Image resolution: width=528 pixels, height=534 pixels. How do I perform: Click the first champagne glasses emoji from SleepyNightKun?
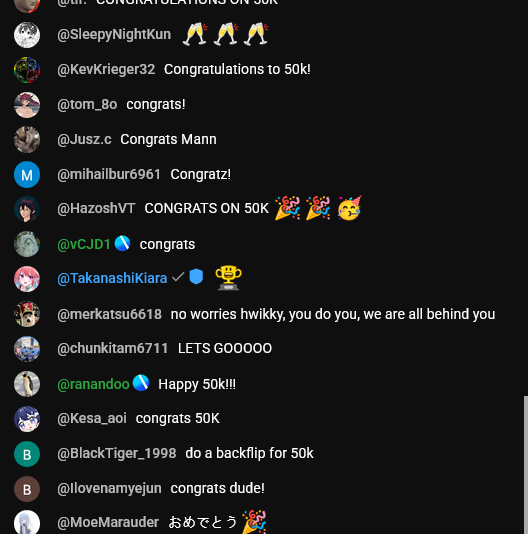(x=195, y=34)
